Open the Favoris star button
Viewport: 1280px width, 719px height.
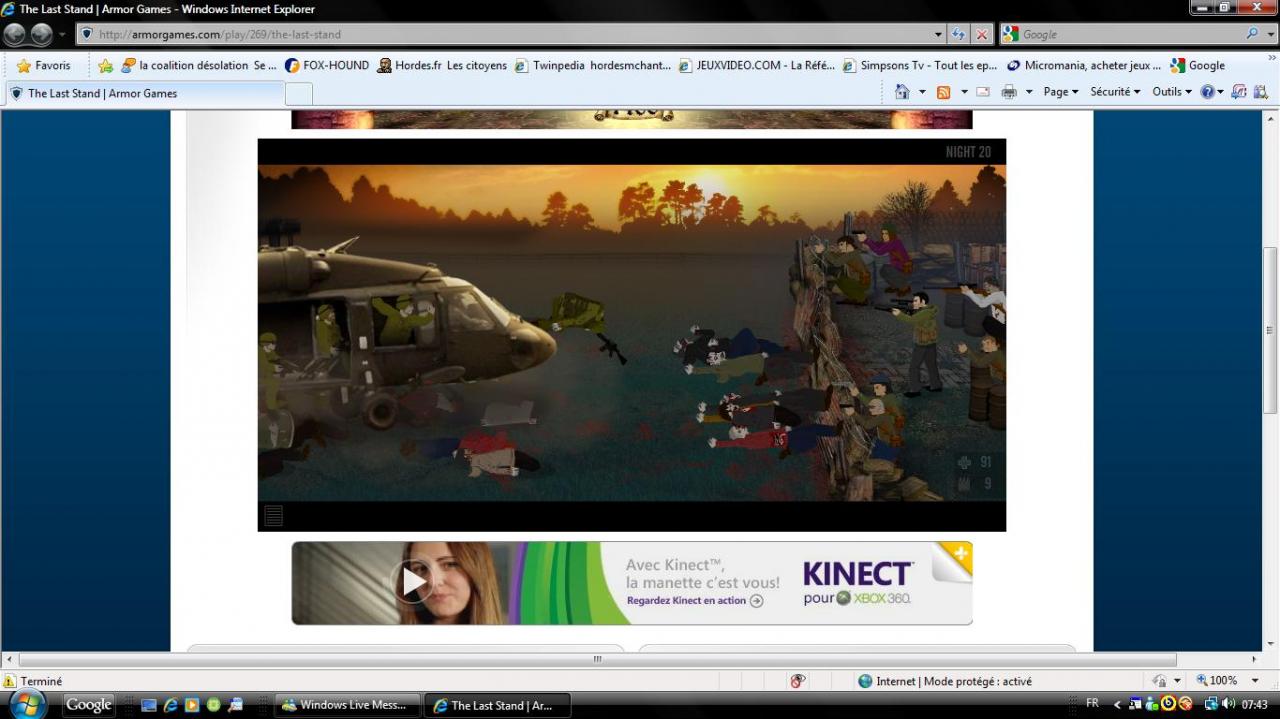coord(44,65)
